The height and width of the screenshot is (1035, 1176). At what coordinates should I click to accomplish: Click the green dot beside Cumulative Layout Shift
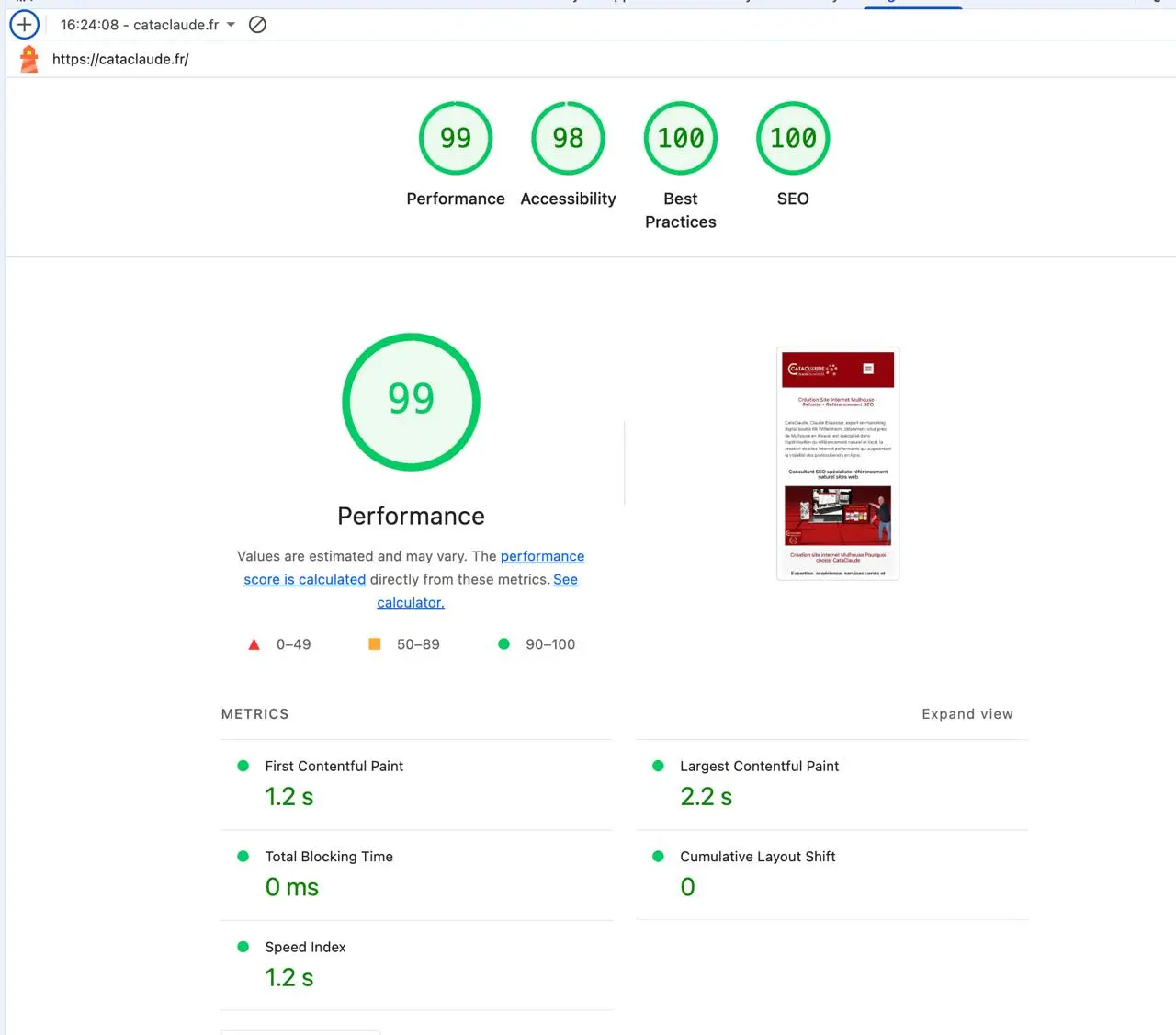click(658, 856)
